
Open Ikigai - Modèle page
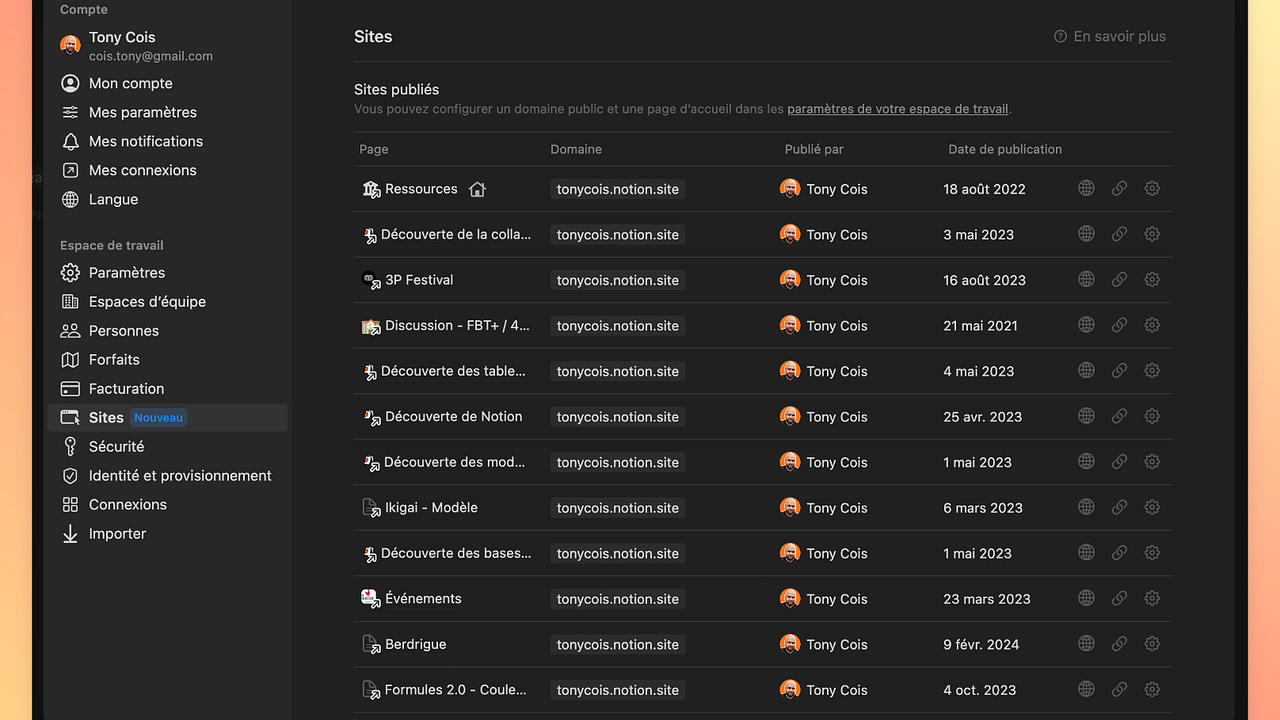click(431, 507)
